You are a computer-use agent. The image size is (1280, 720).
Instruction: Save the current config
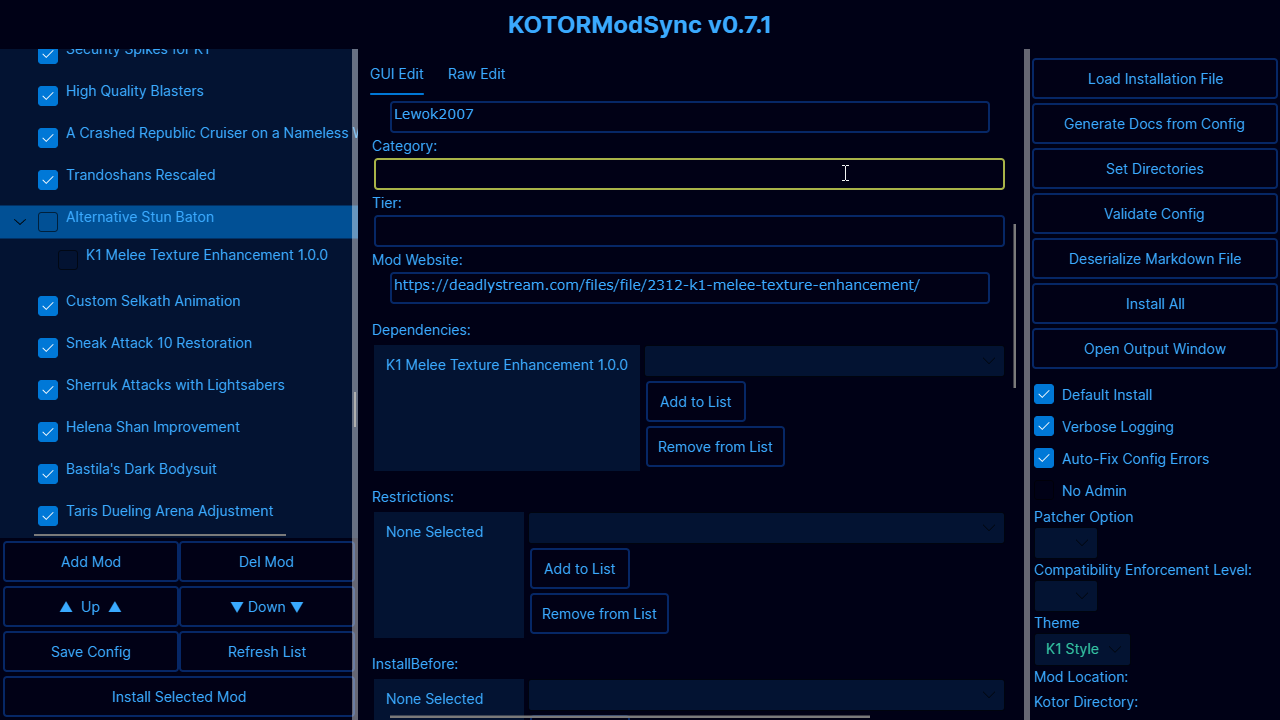coord(90,651)
